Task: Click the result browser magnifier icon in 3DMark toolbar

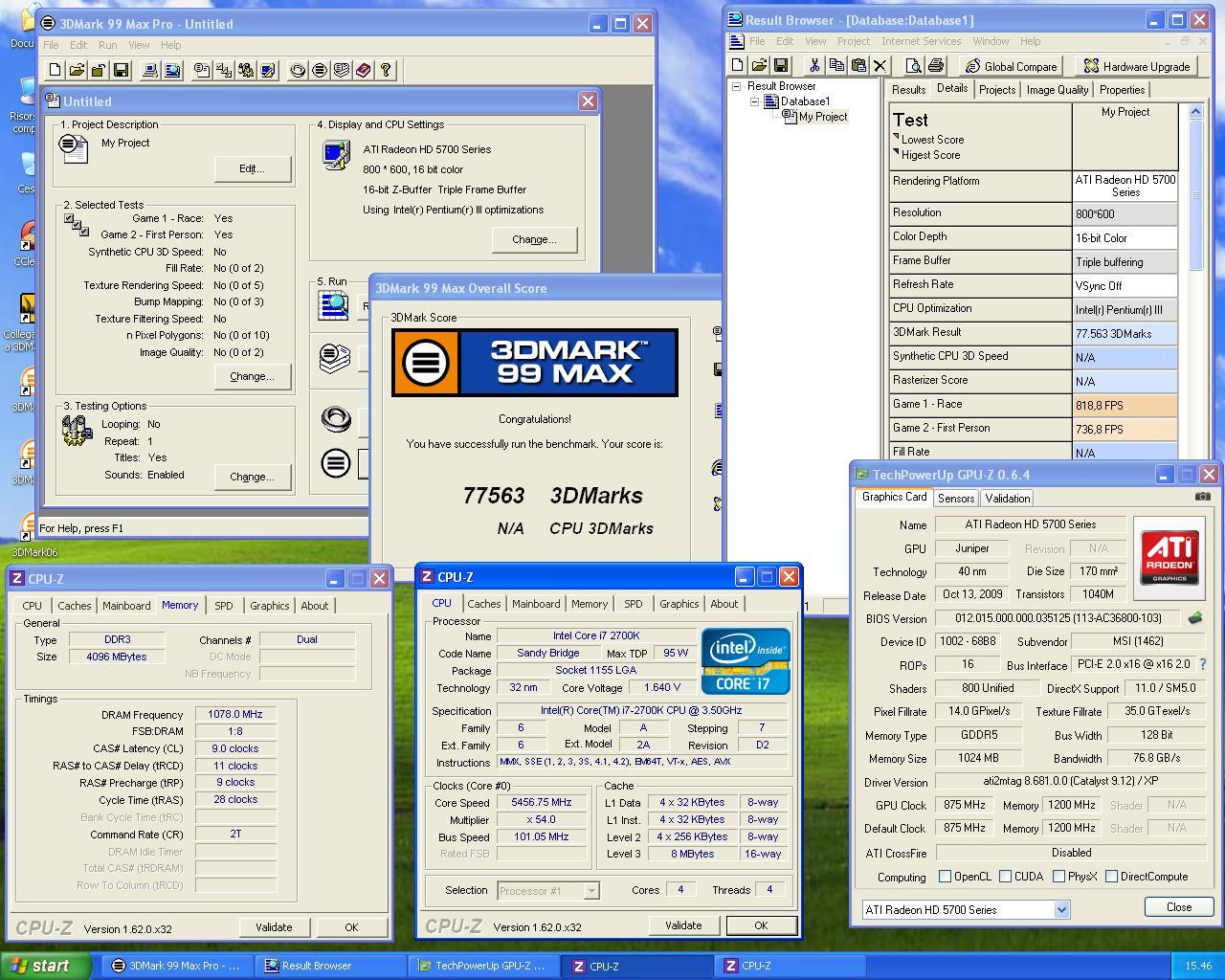Action: pos(172,70)
